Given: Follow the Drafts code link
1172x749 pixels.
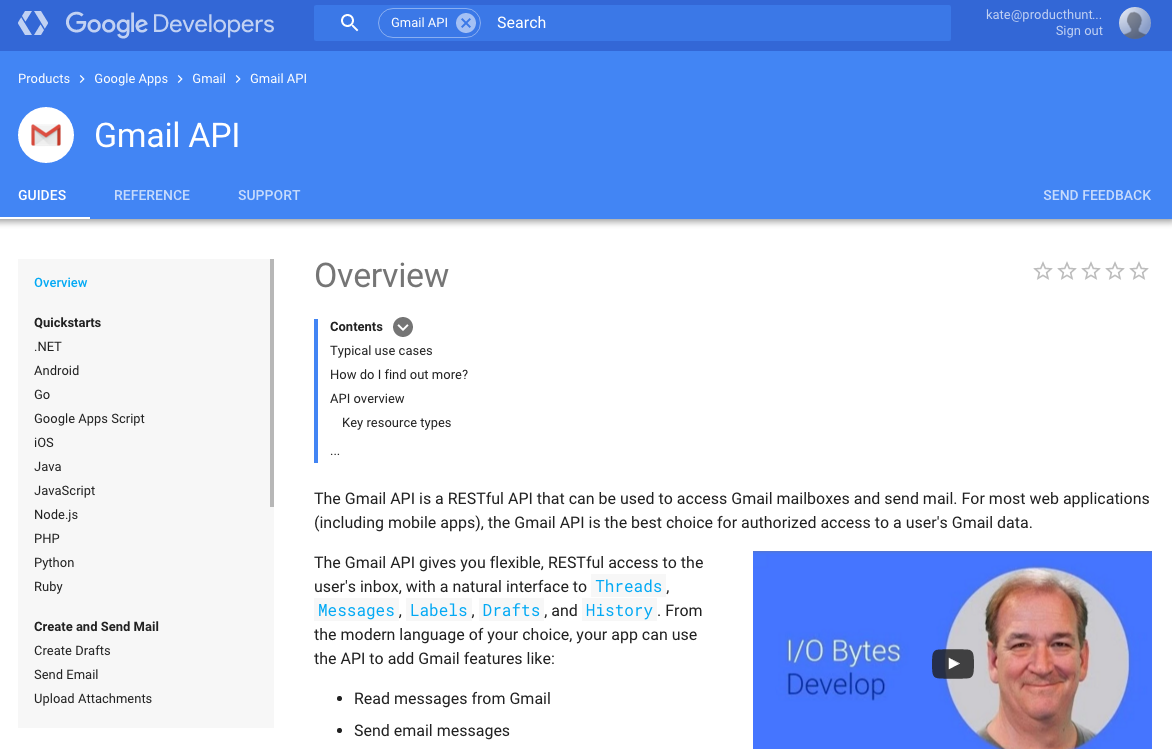Looking at the screenshot, I should (511, 610).
